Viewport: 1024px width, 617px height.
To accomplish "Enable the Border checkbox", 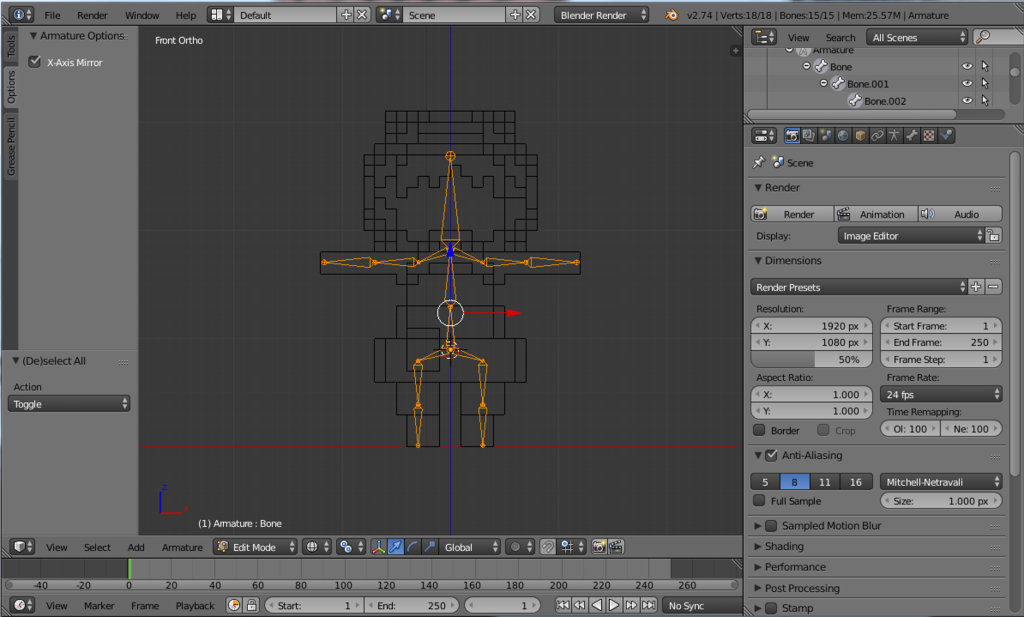I will [x=760, y=430].
